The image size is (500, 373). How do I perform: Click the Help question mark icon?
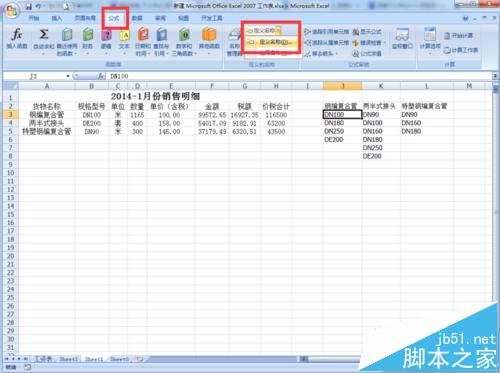[x=466, y=18]
